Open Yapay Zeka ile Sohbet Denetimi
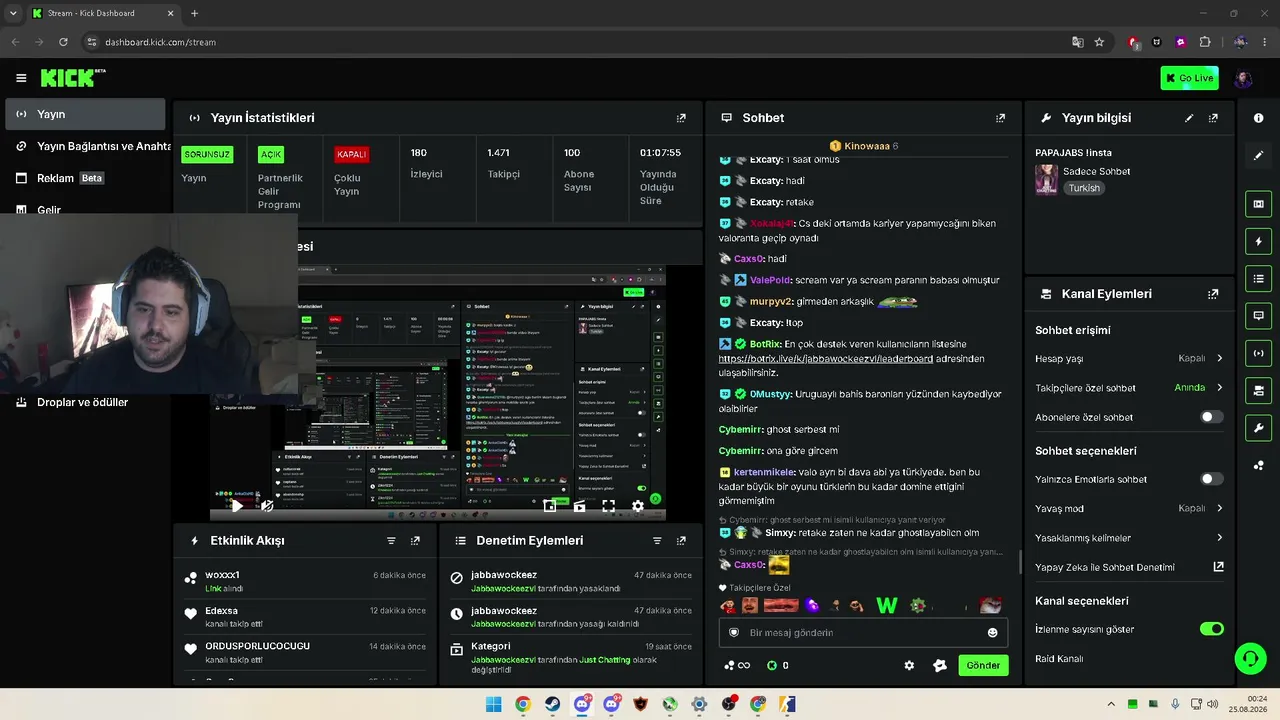 pyautogui.click(x=1129, y=567)
